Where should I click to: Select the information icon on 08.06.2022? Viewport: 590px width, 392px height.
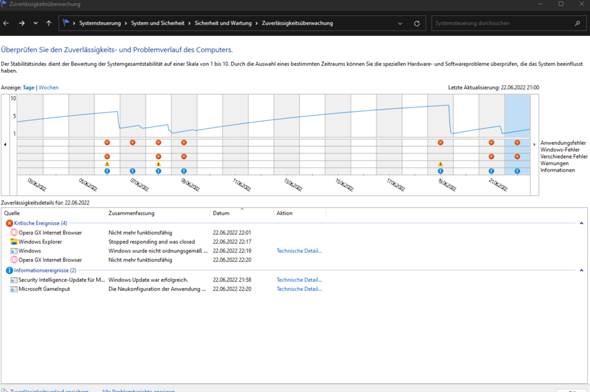(x=158, y=171)
